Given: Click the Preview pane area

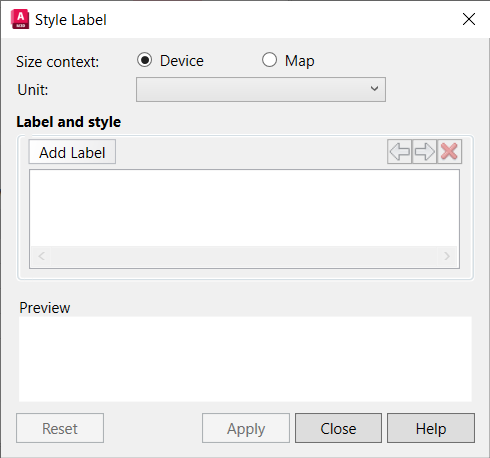Looking at the screenshot, I should tap(245, 359).
